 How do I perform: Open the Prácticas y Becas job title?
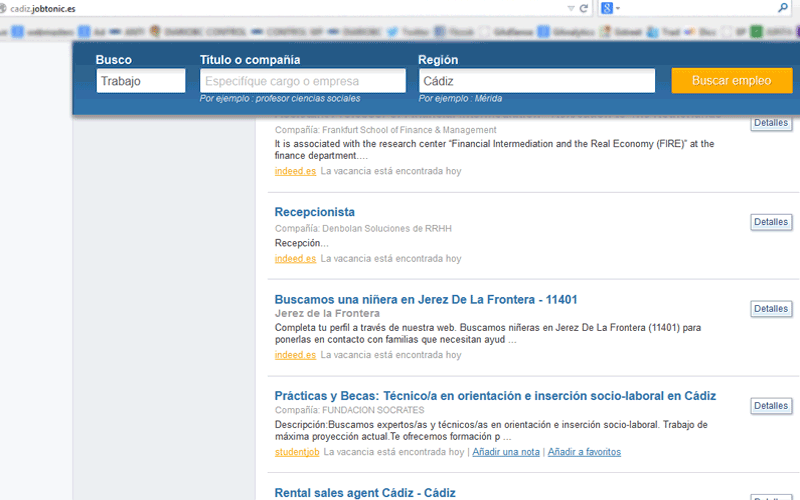(x=494, y=396)
